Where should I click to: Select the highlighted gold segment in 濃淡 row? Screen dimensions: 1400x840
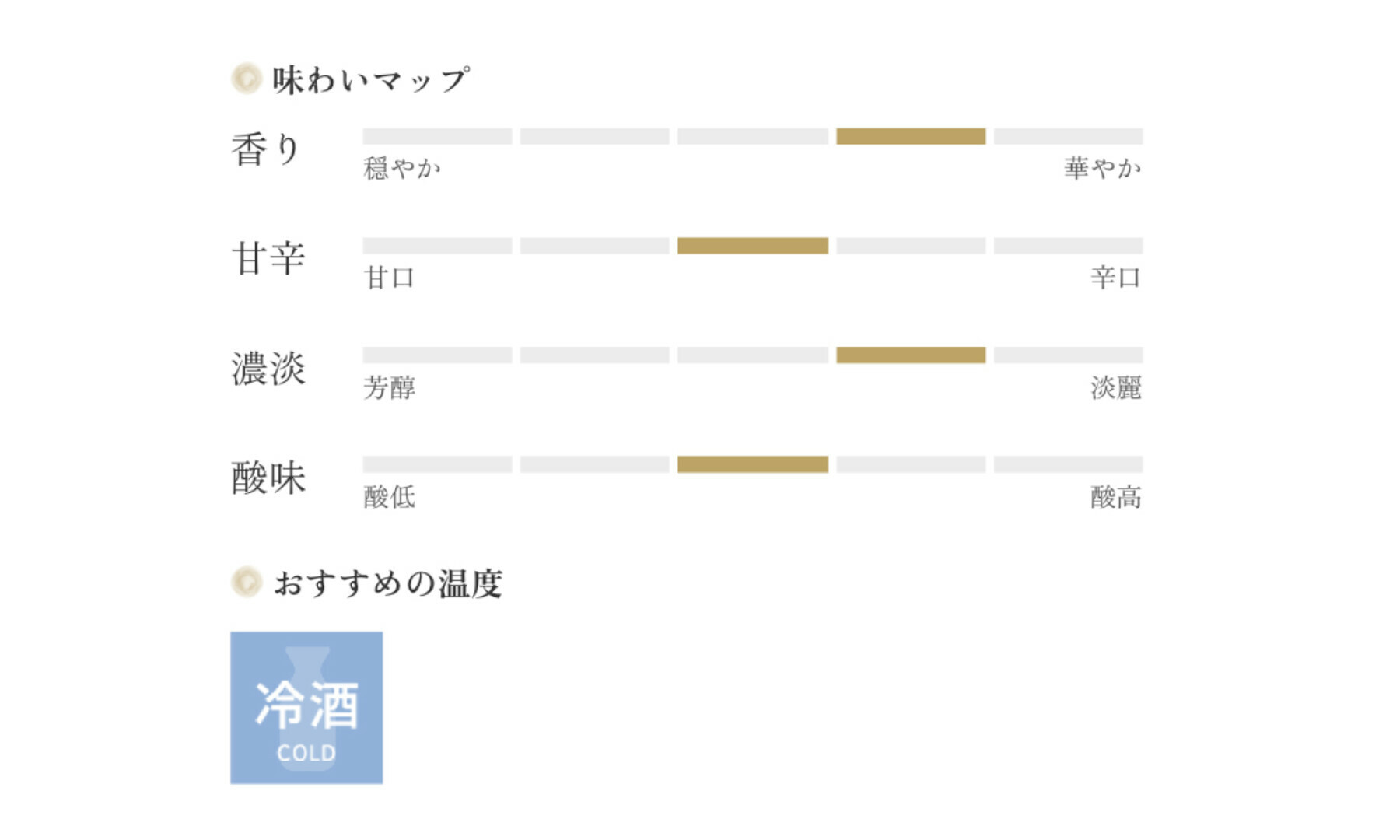(911, 355)
